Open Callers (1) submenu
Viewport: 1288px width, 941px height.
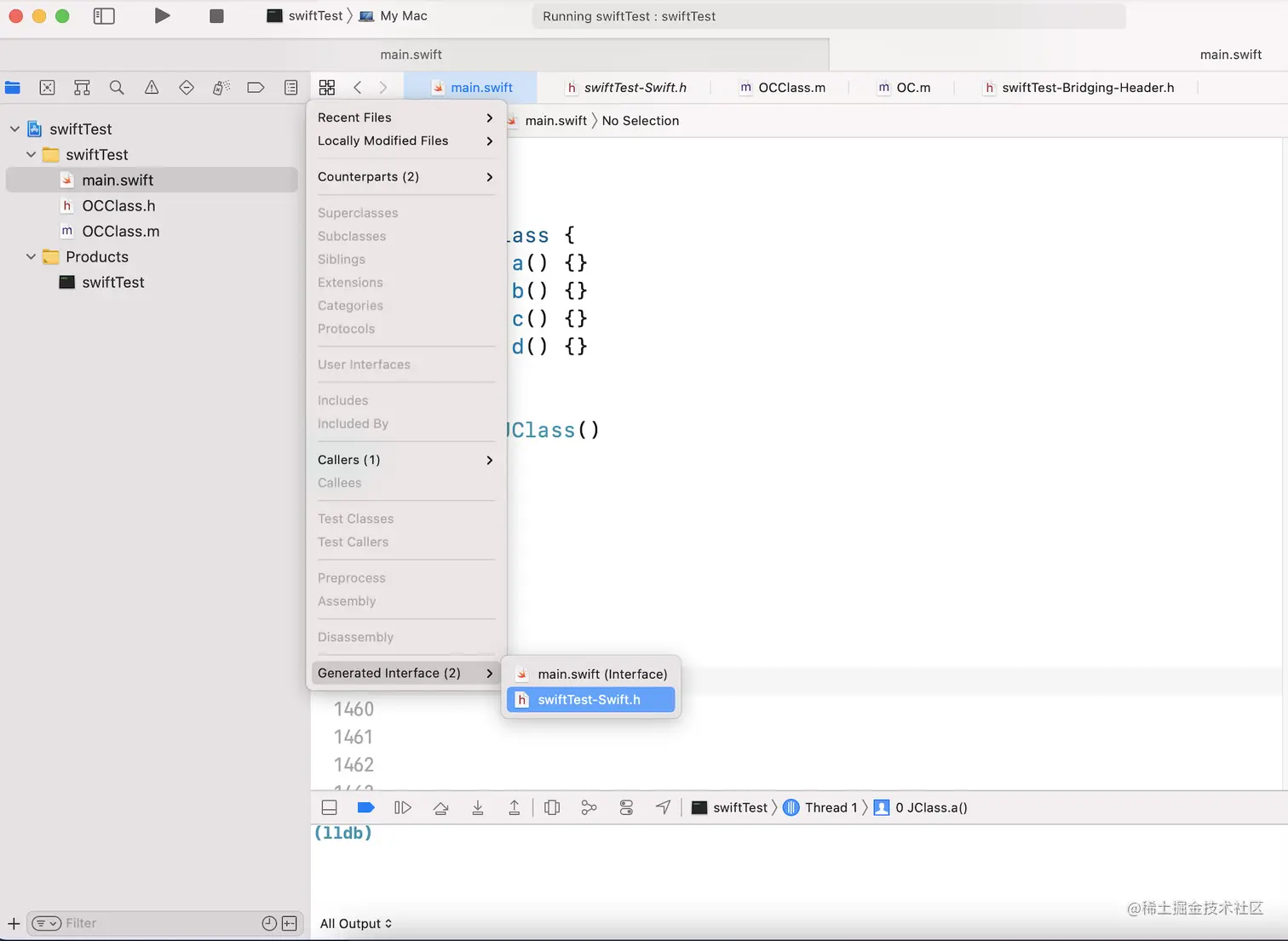[x=405, y=460]
